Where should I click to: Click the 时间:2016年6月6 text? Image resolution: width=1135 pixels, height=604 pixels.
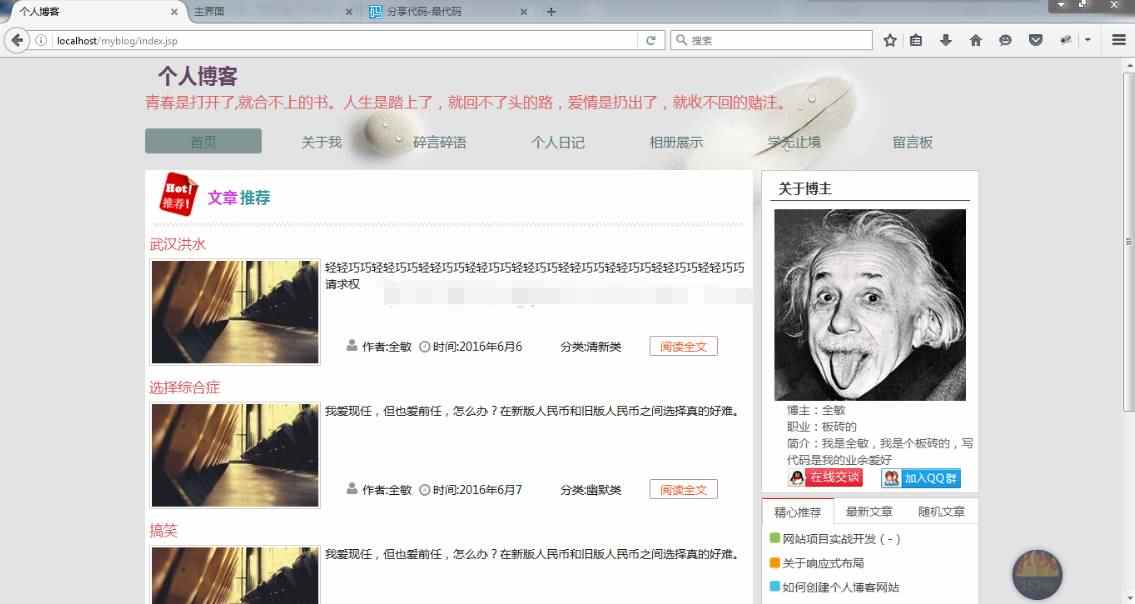[x=477, y=347]
